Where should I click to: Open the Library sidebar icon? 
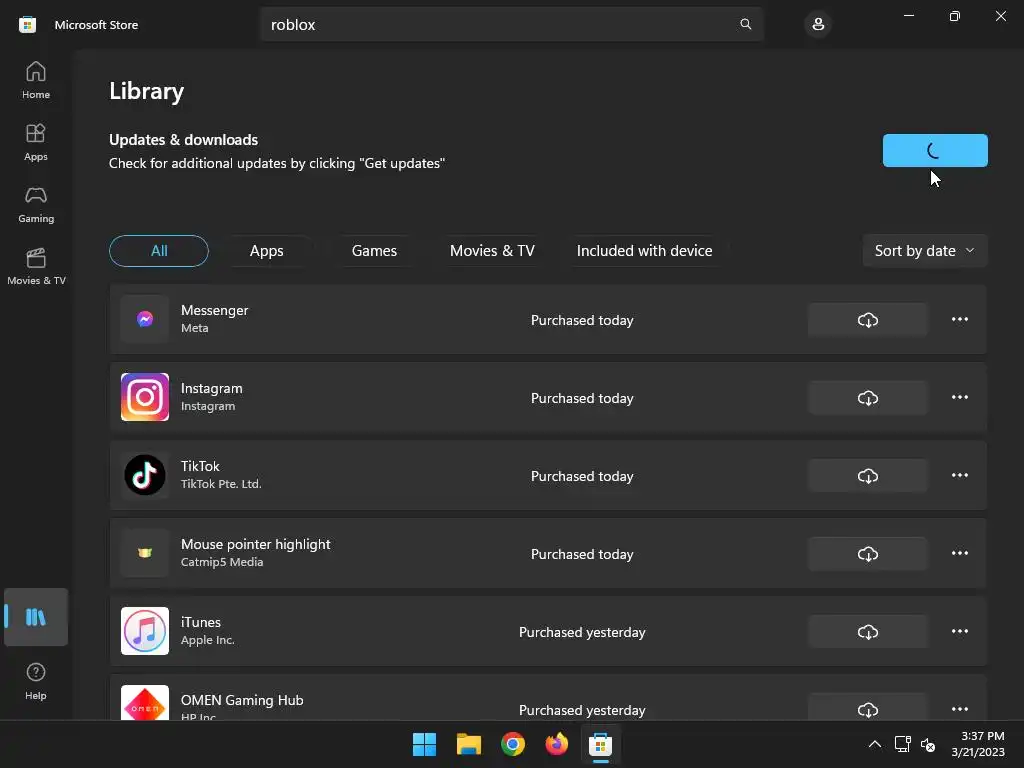coord(36,617)
